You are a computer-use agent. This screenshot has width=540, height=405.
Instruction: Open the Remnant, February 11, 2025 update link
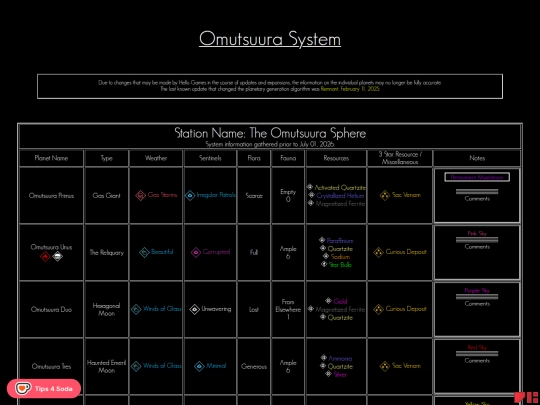pos(350,89)
